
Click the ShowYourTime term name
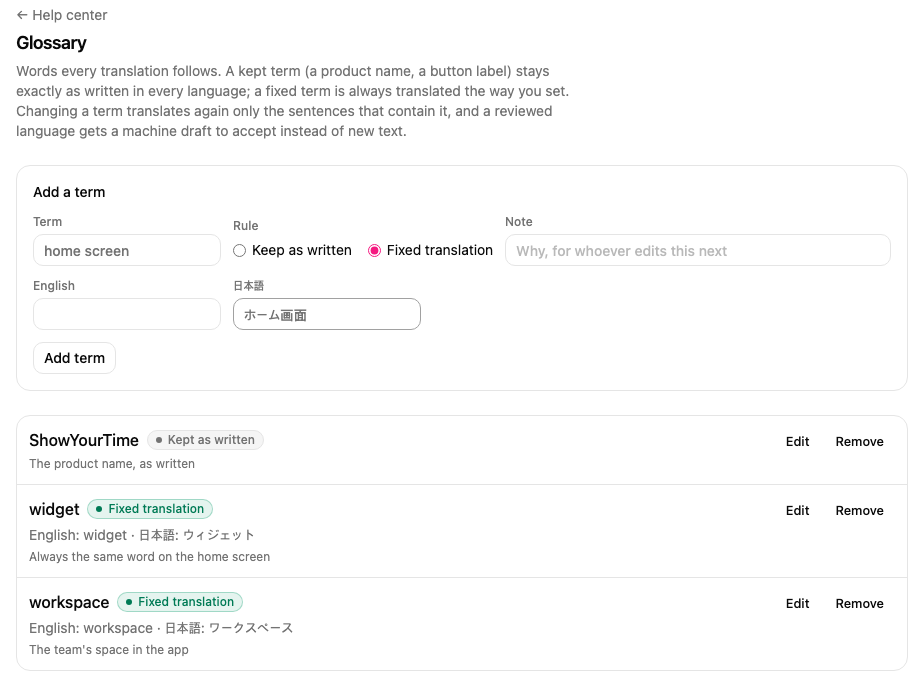point(84,441)
